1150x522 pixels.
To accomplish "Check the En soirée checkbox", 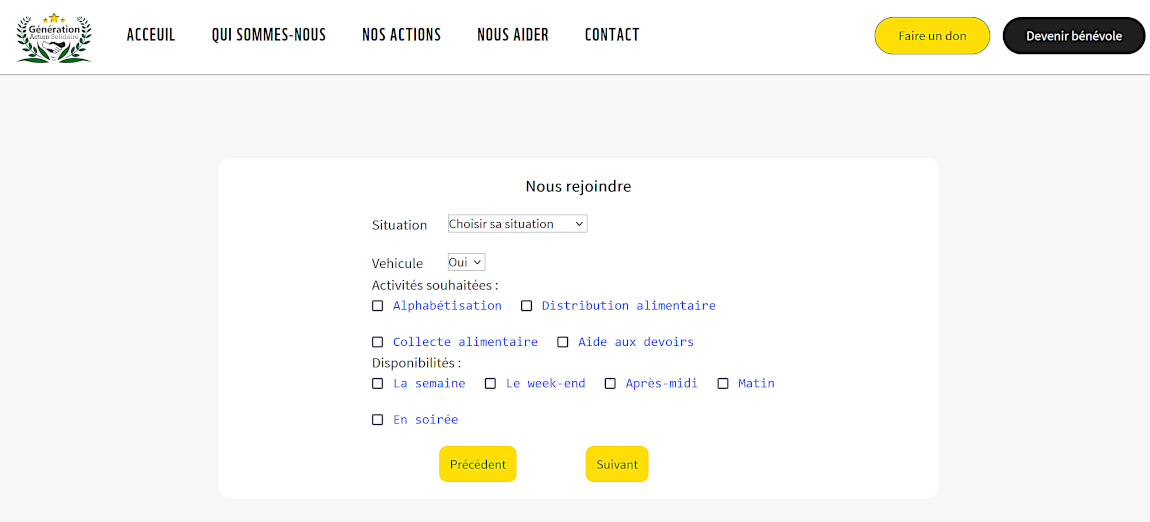I will click(x=378, y=420).
